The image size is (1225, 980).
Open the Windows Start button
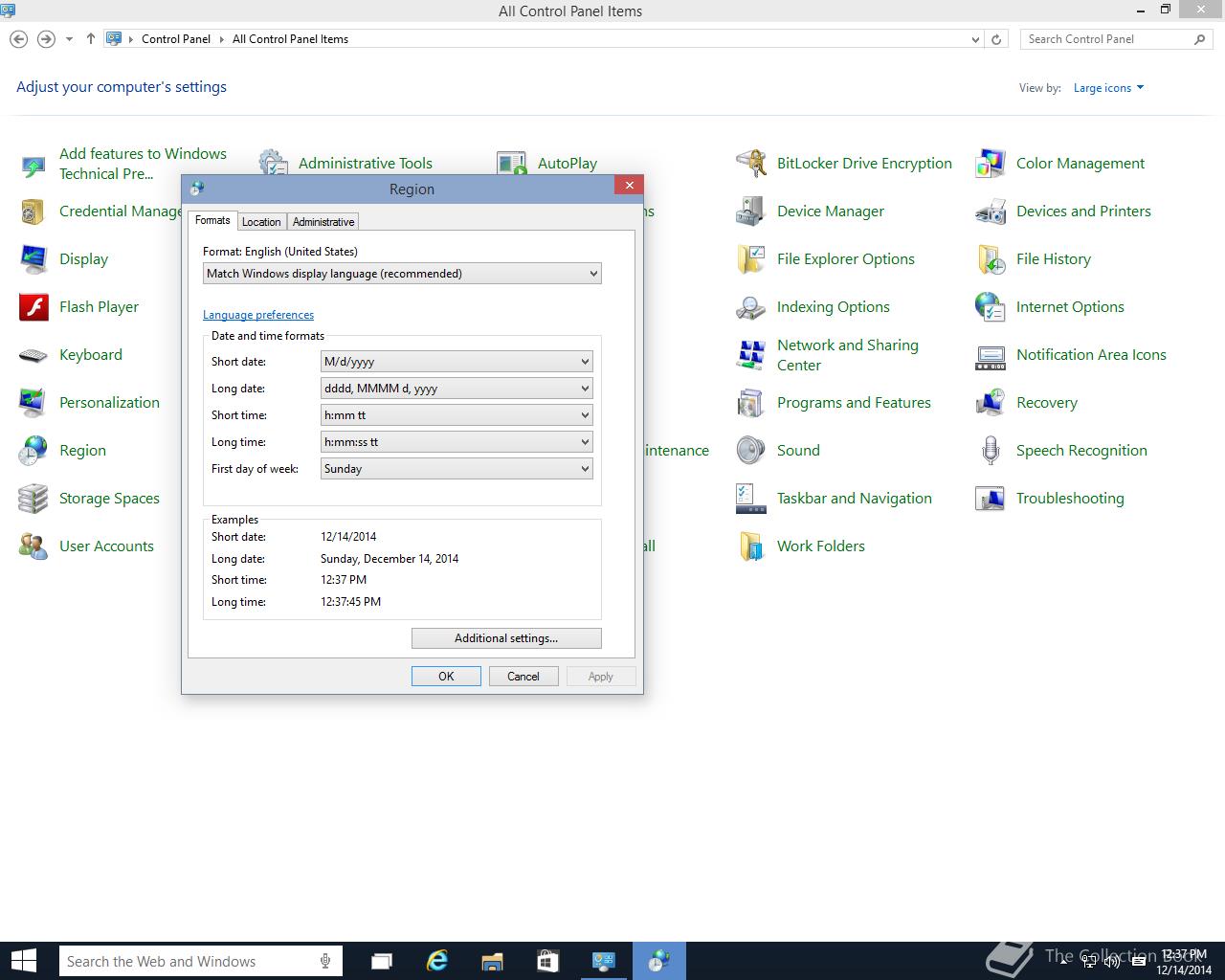tap(23, 961)
